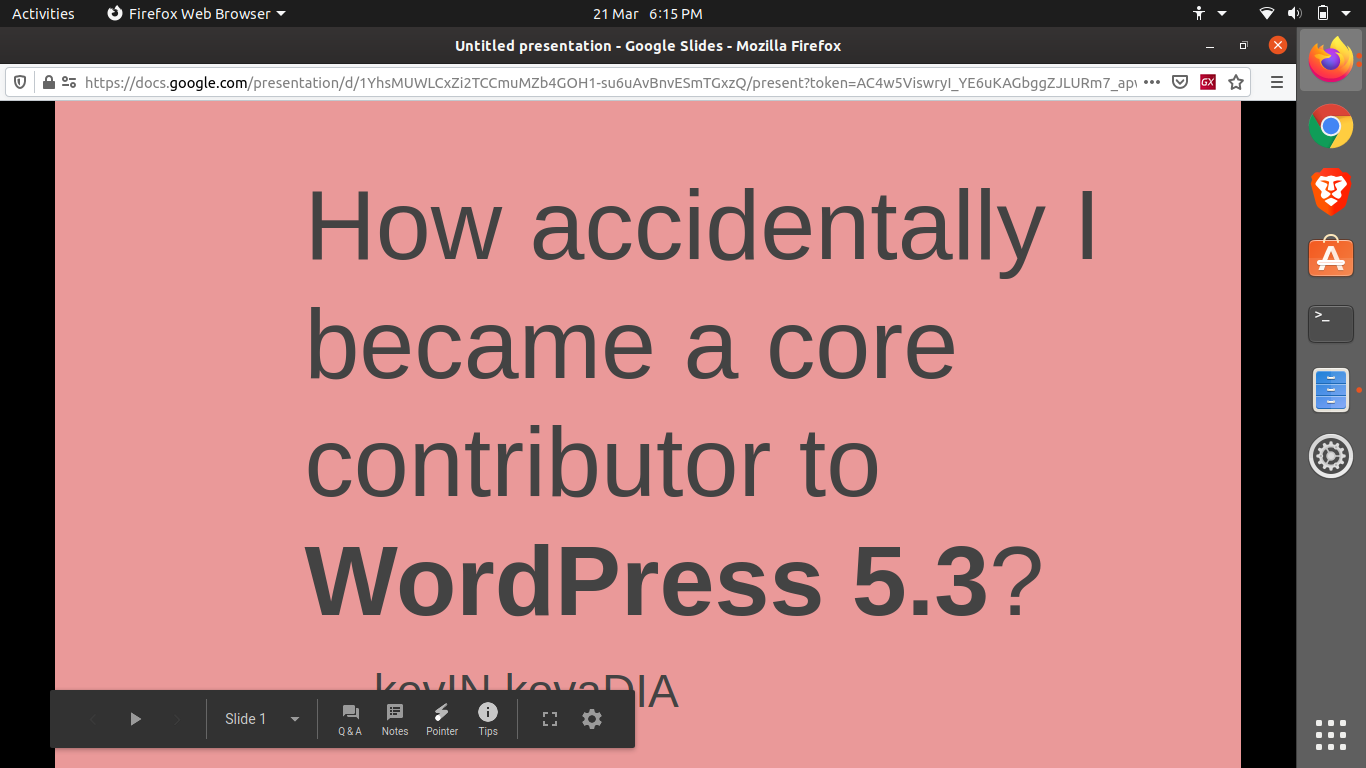Viewport: 1366px width, 768px height.
Task: Launch Google Chrome from the dock
Action: point(1331,126)
